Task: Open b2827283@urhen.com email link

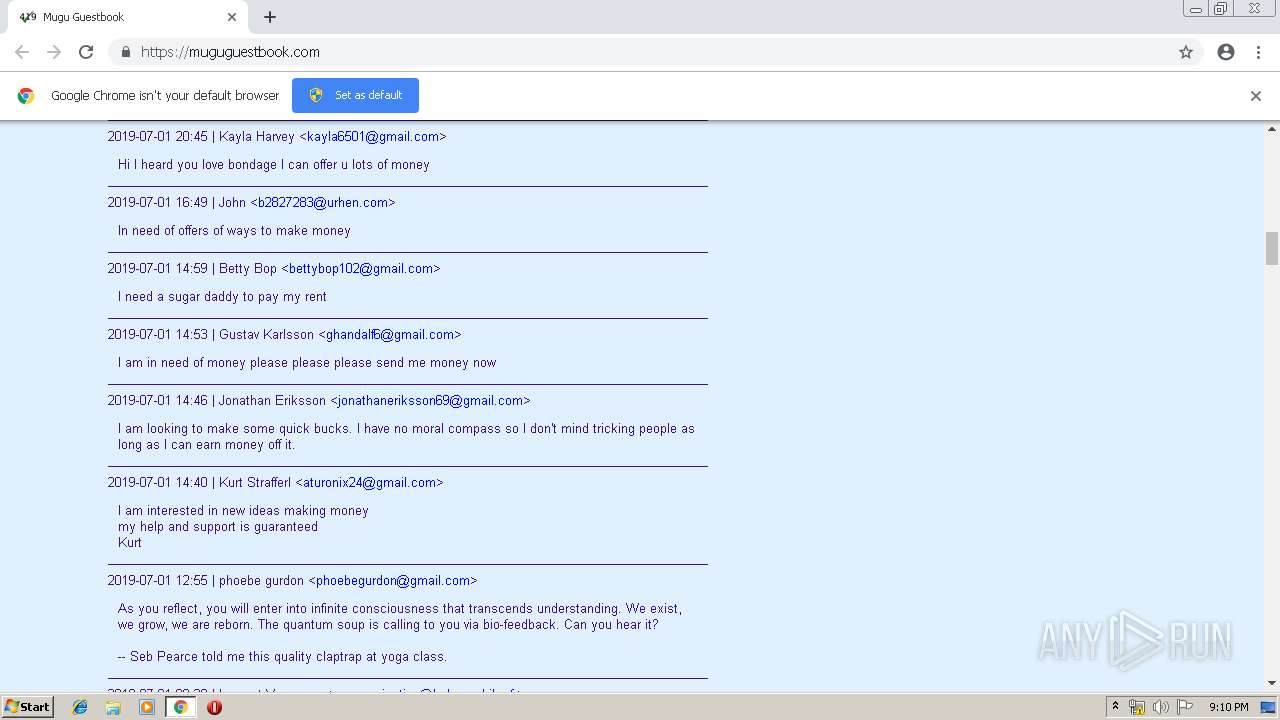Action: click(x=323, y=202)
